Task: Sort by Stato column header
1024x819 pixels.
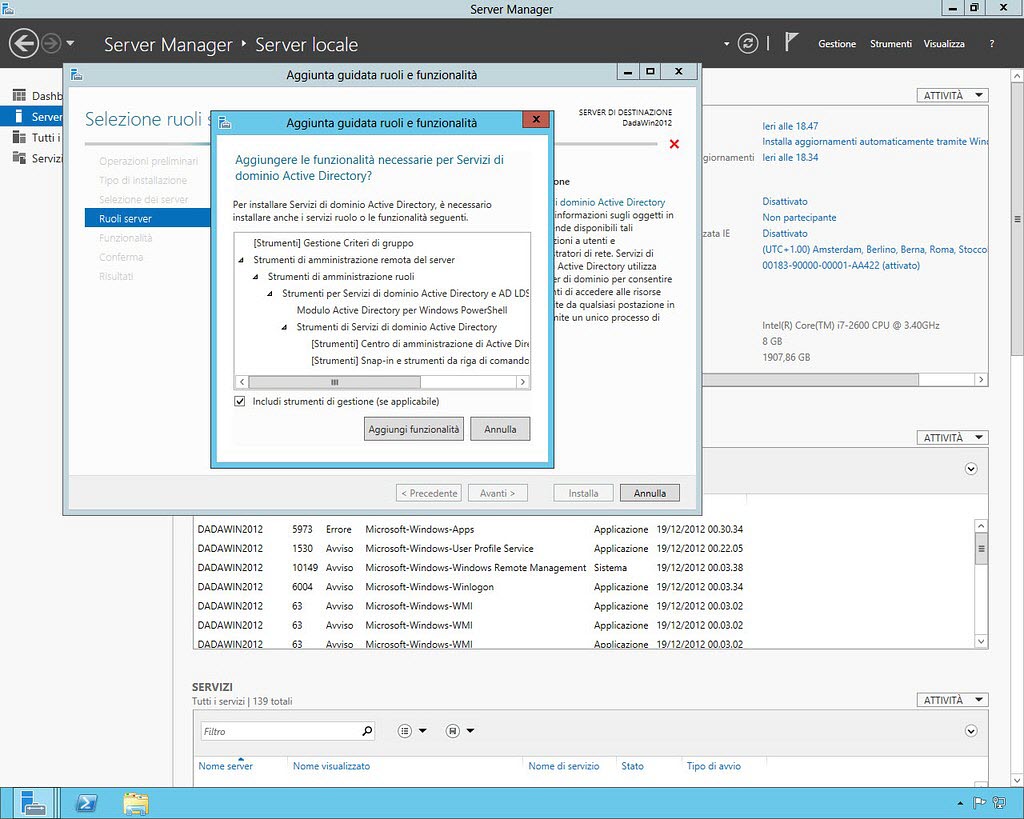Action: tap(632, 766)
